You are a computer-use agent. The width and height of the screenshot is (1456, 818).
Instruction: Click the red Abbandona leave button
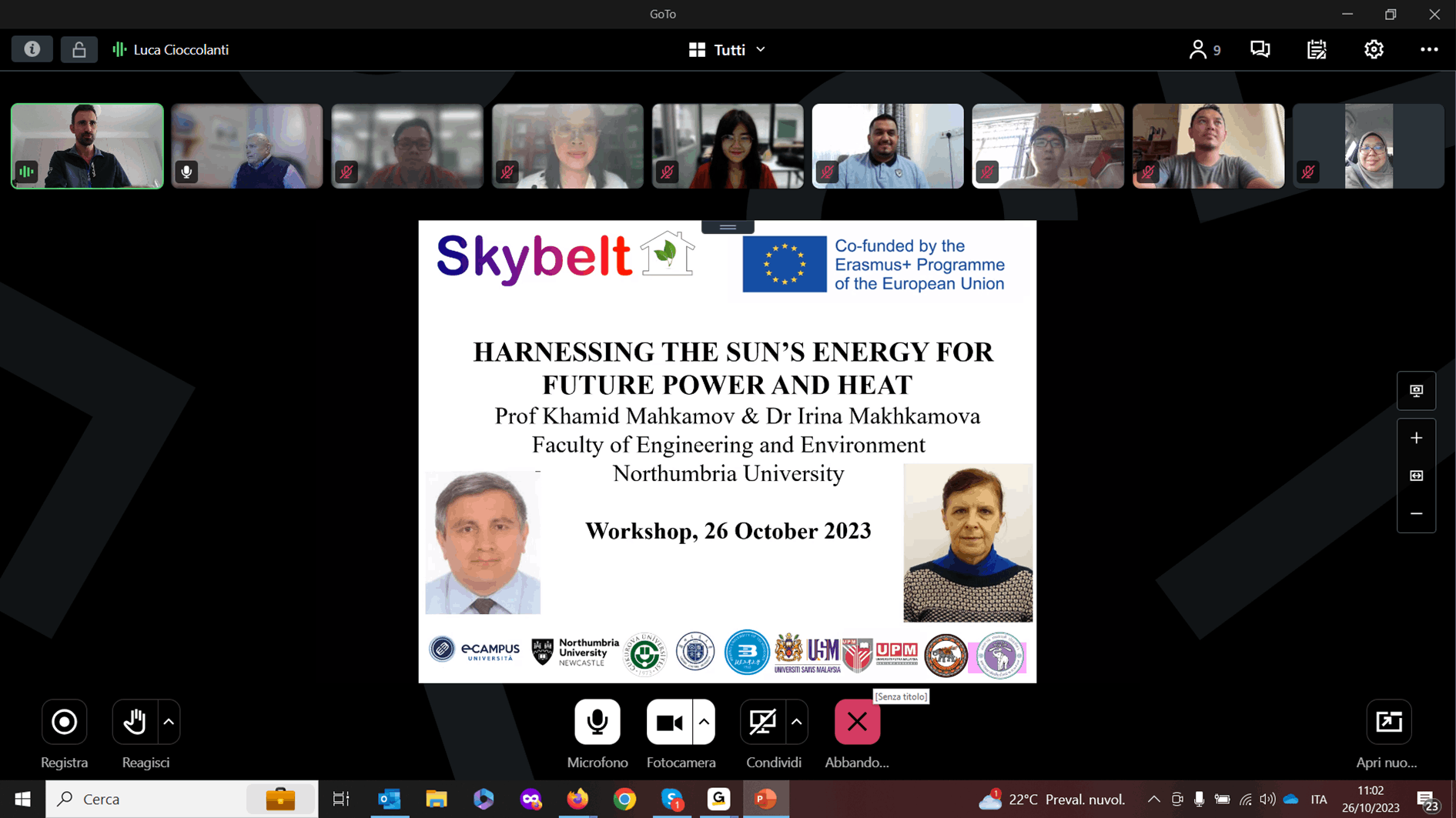[857, 722]
